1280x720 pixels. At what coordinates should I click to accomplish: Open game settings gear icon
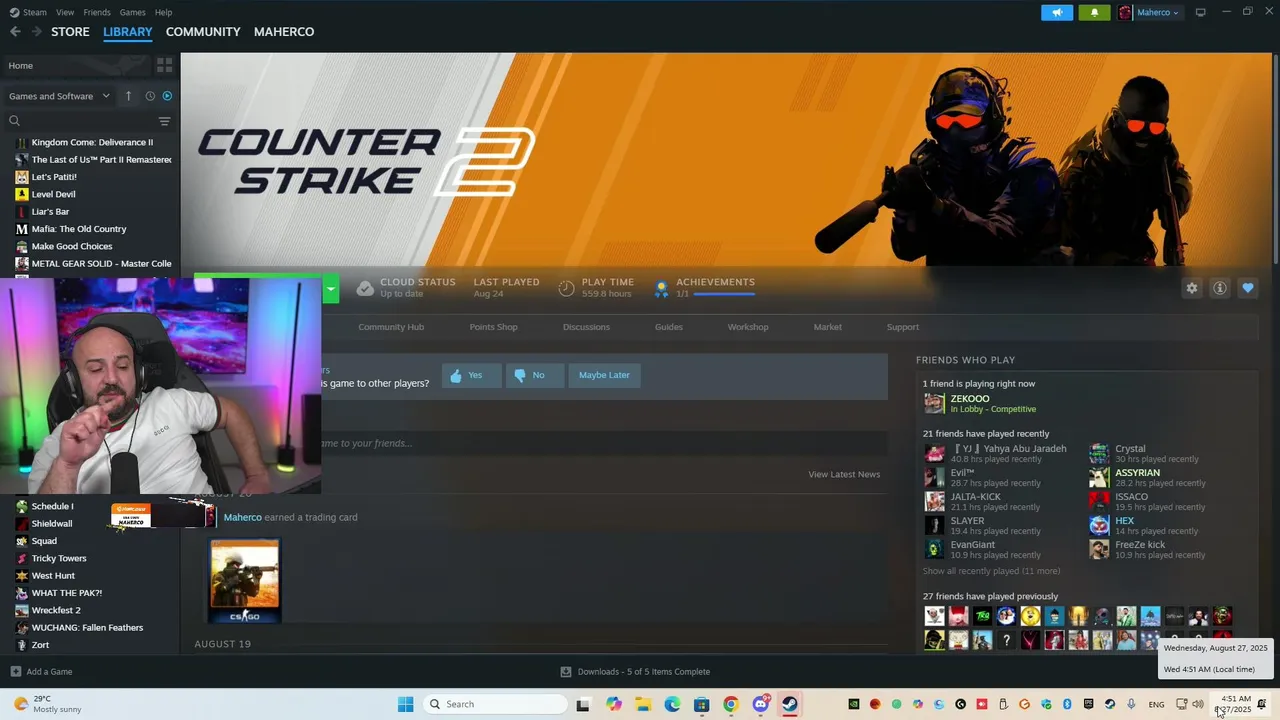(x=1192, y=288)
